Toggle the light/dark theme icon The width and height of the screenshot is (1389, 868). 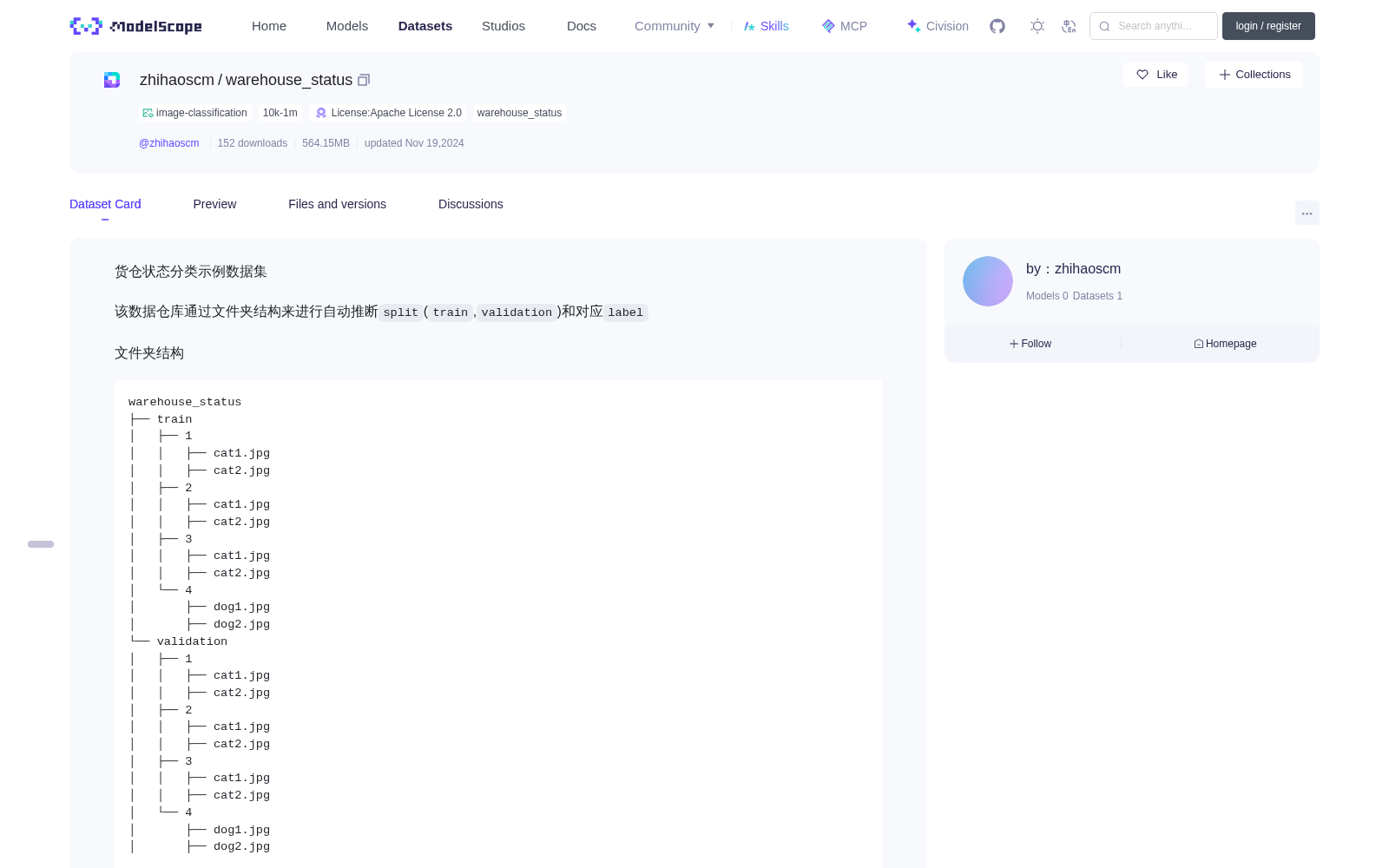pos(1037,26)
